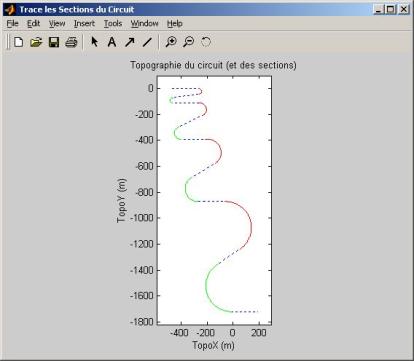This screenshot has width=414, height=361.
Task: Enable the Zoom Out magnifier
Action: [189, 42]
